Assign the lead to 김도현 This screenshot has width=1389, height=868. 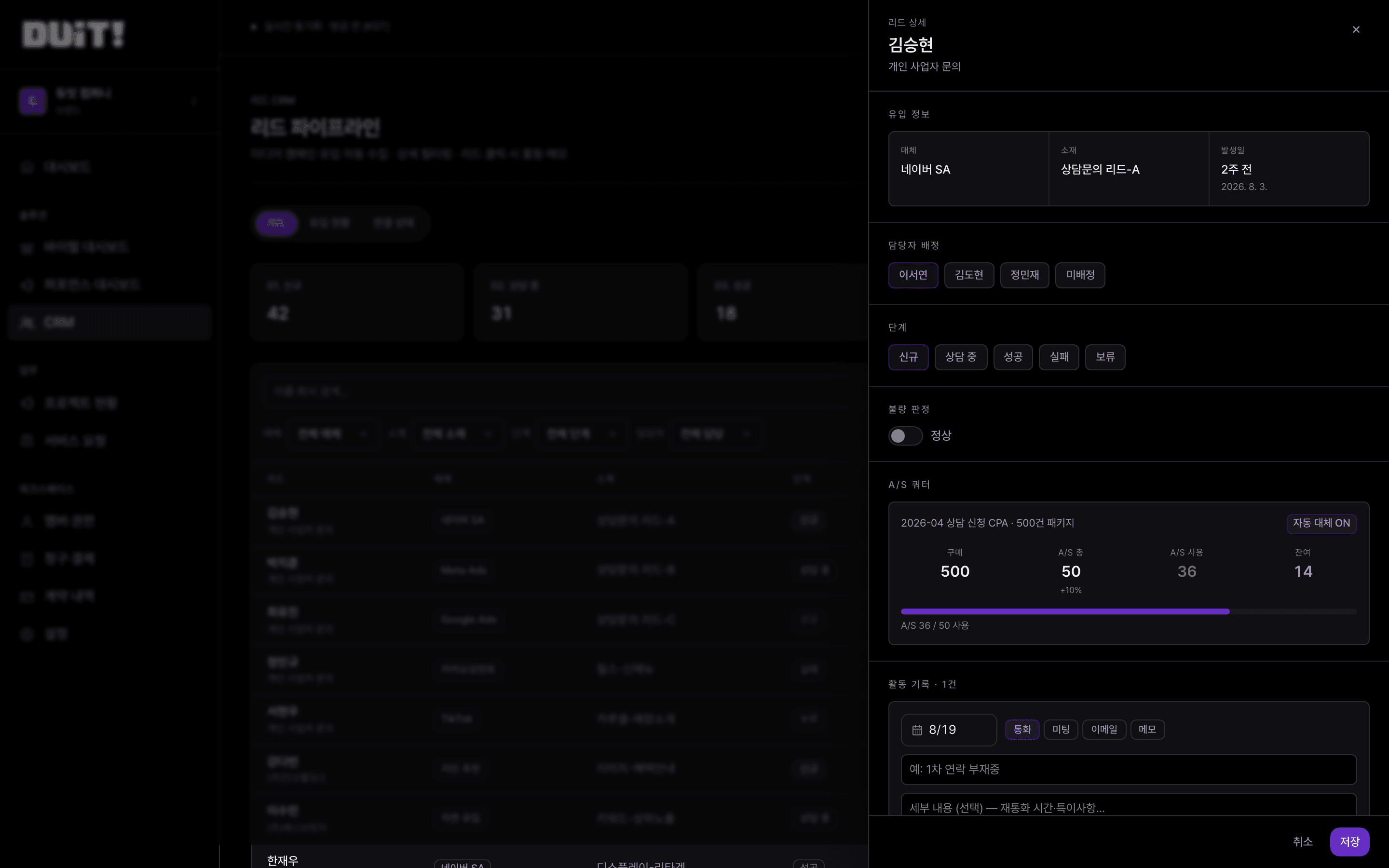[969, 275]
